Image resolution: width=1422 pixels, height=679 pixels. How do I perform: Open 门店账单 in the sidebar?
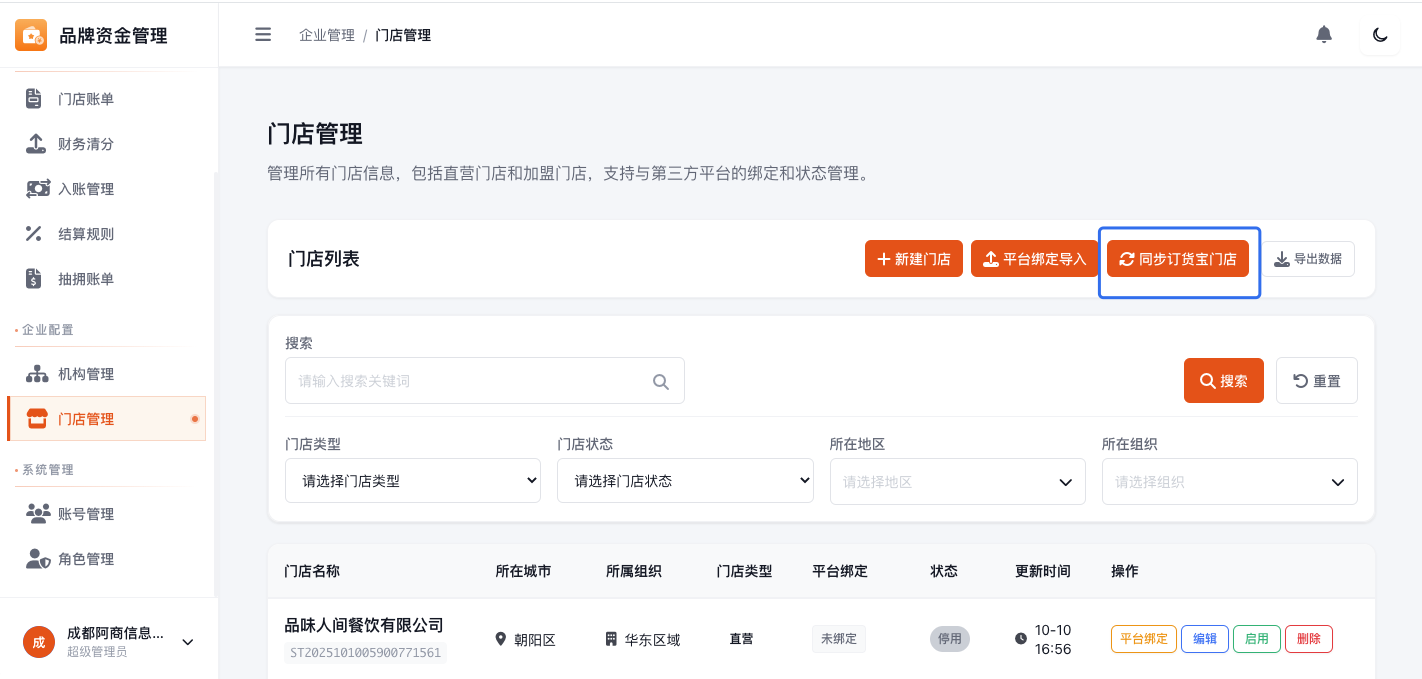85,99
